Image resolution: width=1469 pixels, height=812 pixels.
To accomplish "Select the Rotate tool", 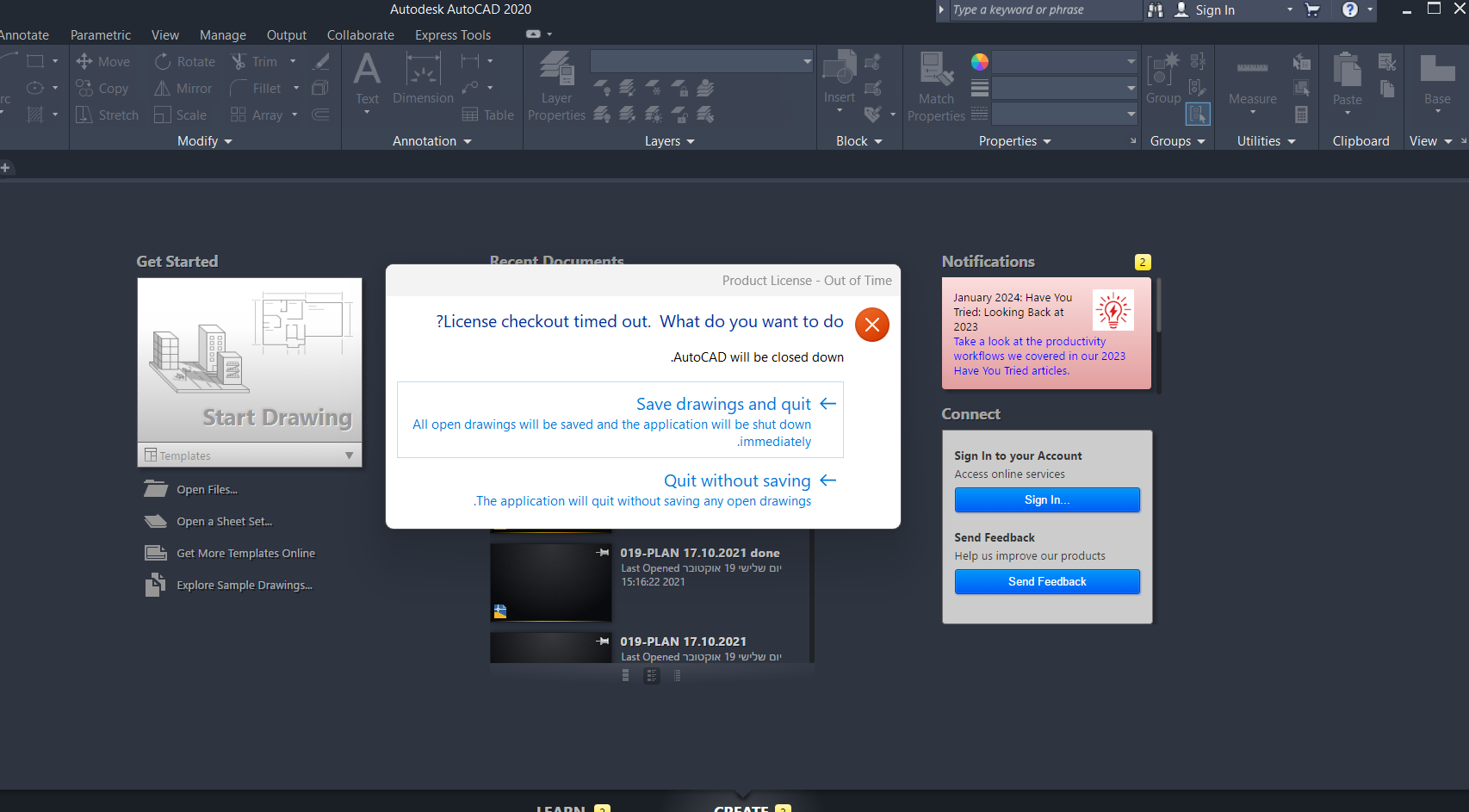I will pos(184,62).
